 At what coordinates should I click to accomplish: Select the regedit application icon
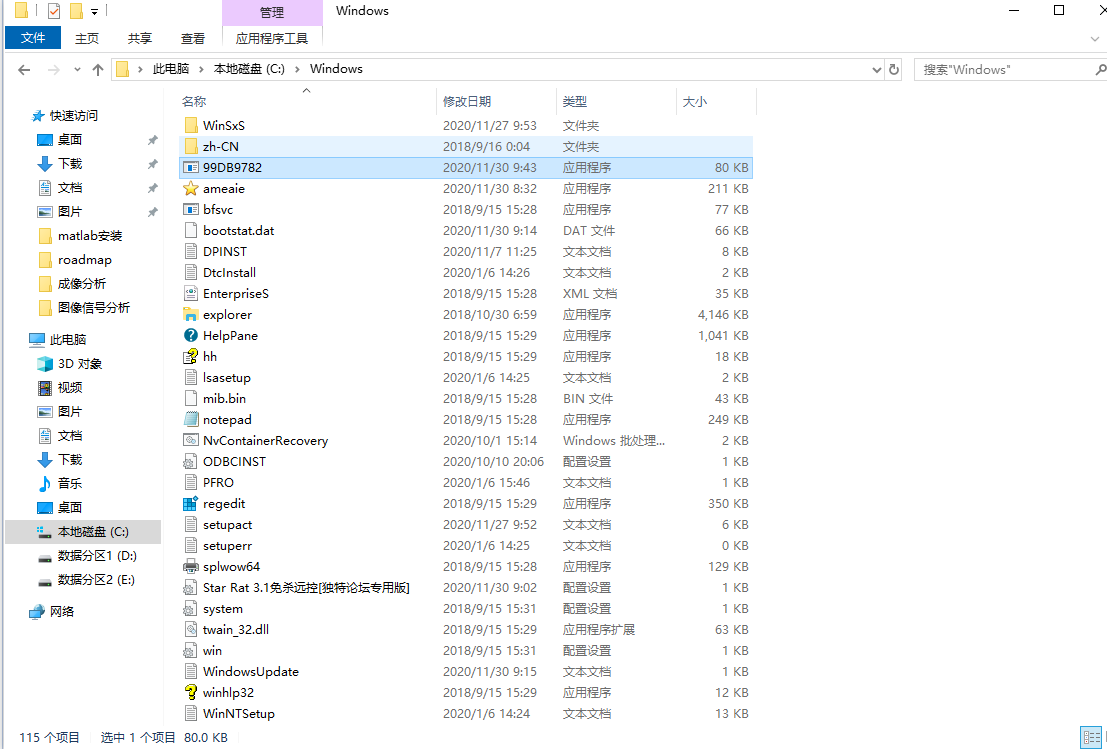pos(191,503)
